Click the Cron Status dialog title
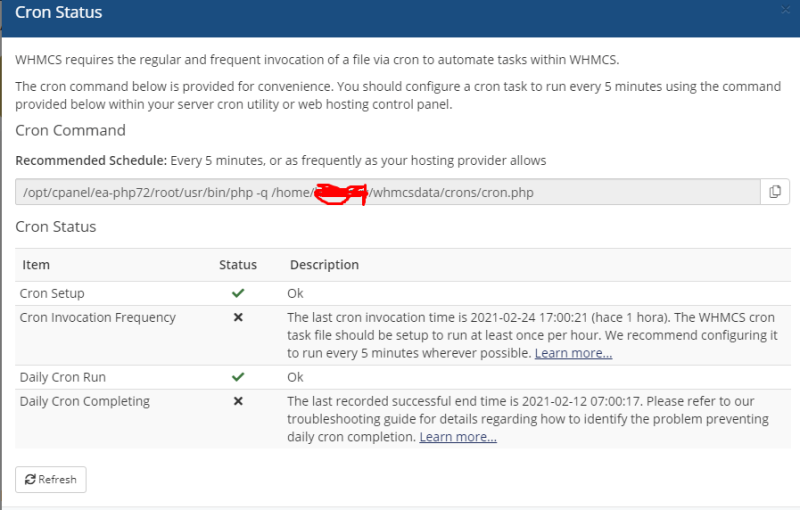 pos(58,13)
